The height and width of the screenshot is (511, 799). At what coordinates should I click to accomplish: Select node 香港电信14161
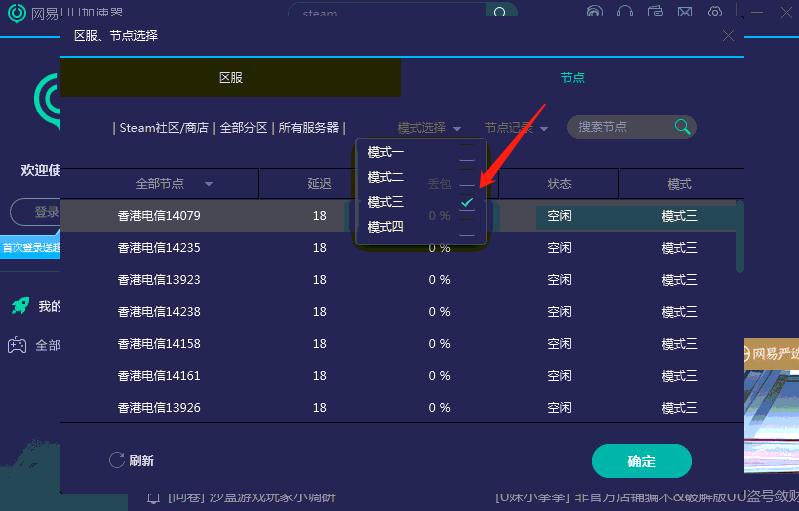tap(159, 376)
